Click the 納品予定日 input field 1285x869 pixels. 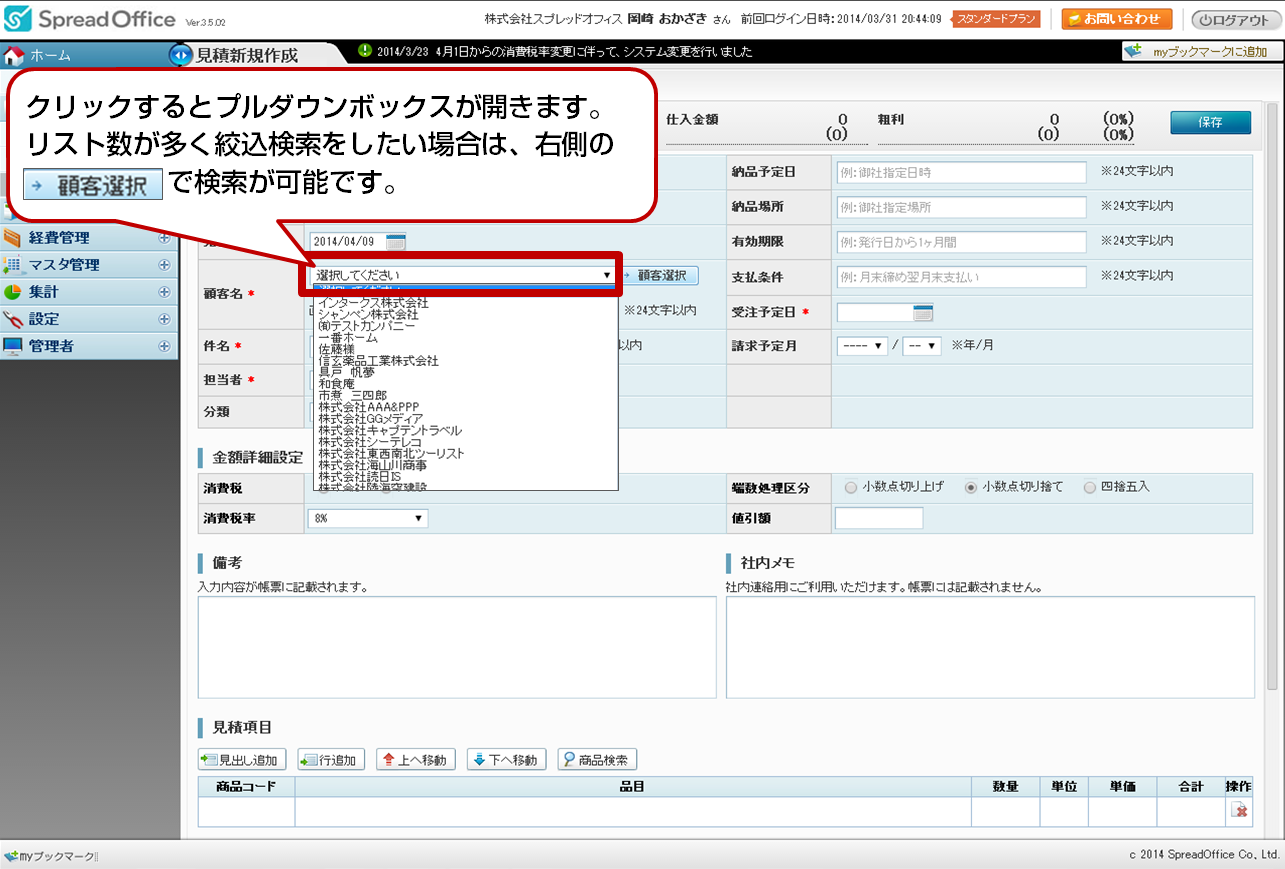click(x=961, y=172)
